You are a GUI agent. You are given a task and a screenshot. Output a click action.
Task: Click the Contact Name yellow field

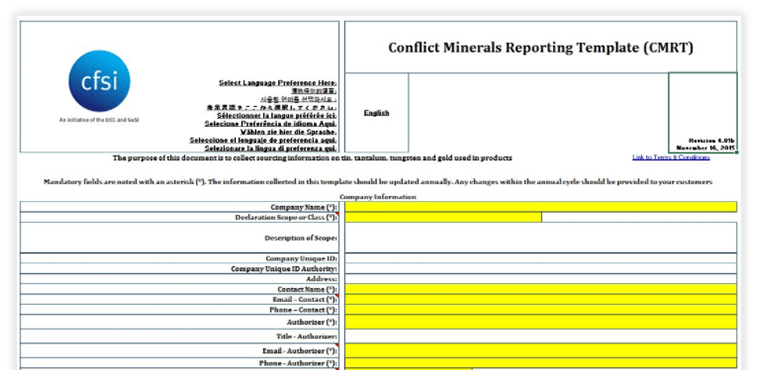(x=541, y=289)
